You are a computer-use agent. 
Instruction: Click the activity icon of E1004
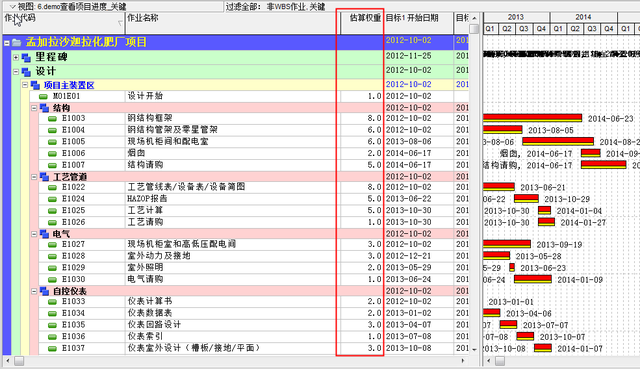click(52, 131)
